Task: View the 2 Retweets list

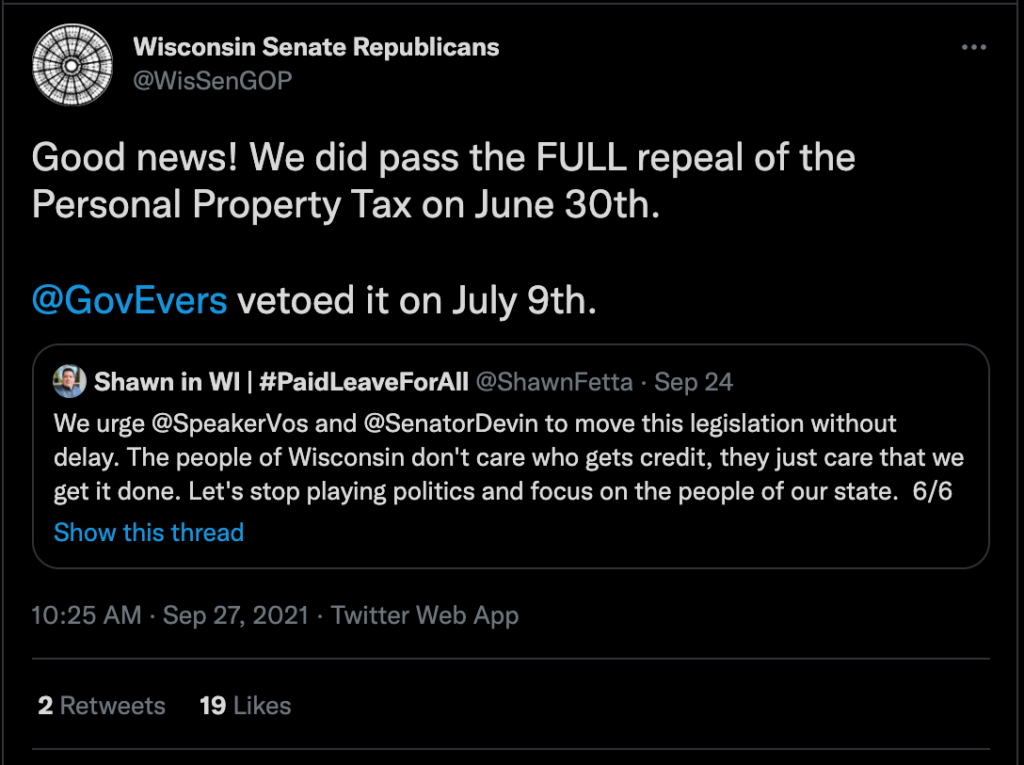Action: pyautogui.click(x=101, y=705)
